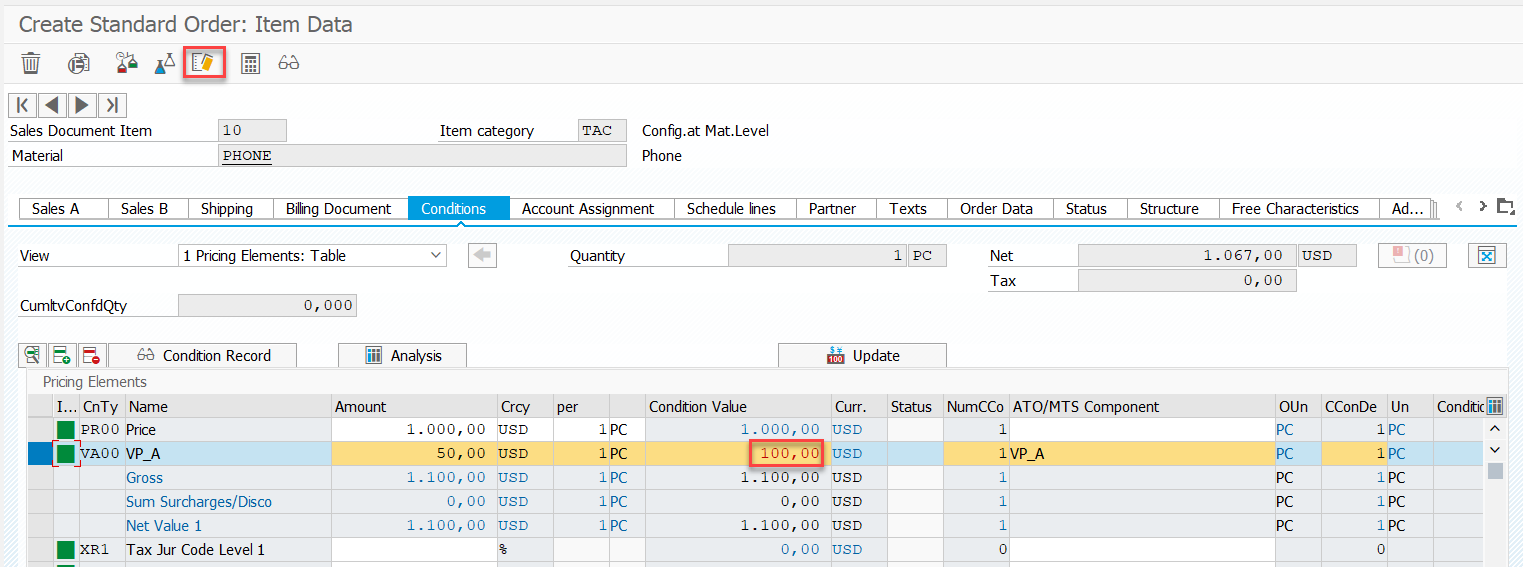The image size is (1523, 567).
Task: Click the blue flask with triangle icon
Action: [164, 63]
